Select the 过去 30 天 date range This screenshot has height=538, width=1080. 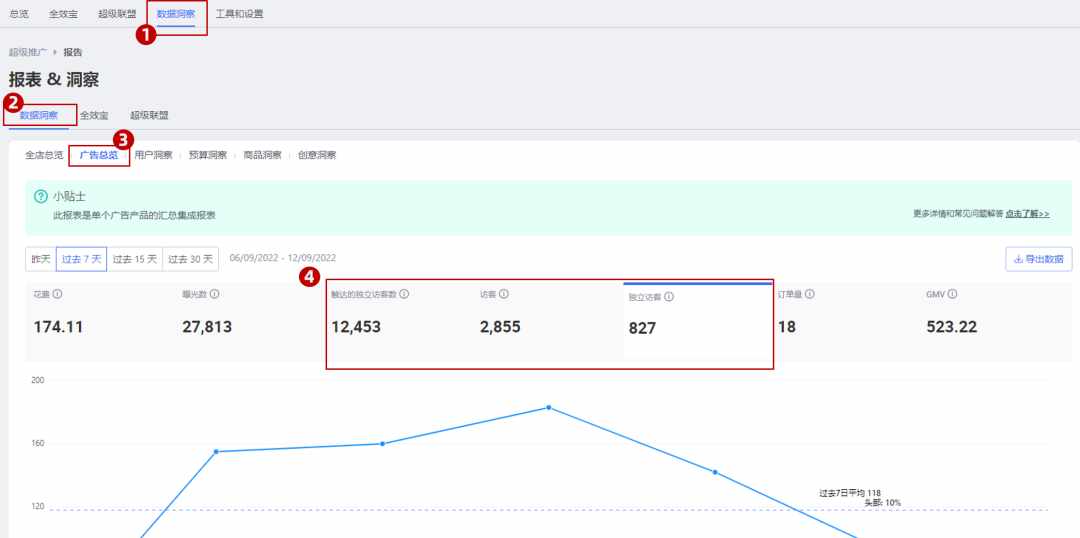tap(191, 260)
